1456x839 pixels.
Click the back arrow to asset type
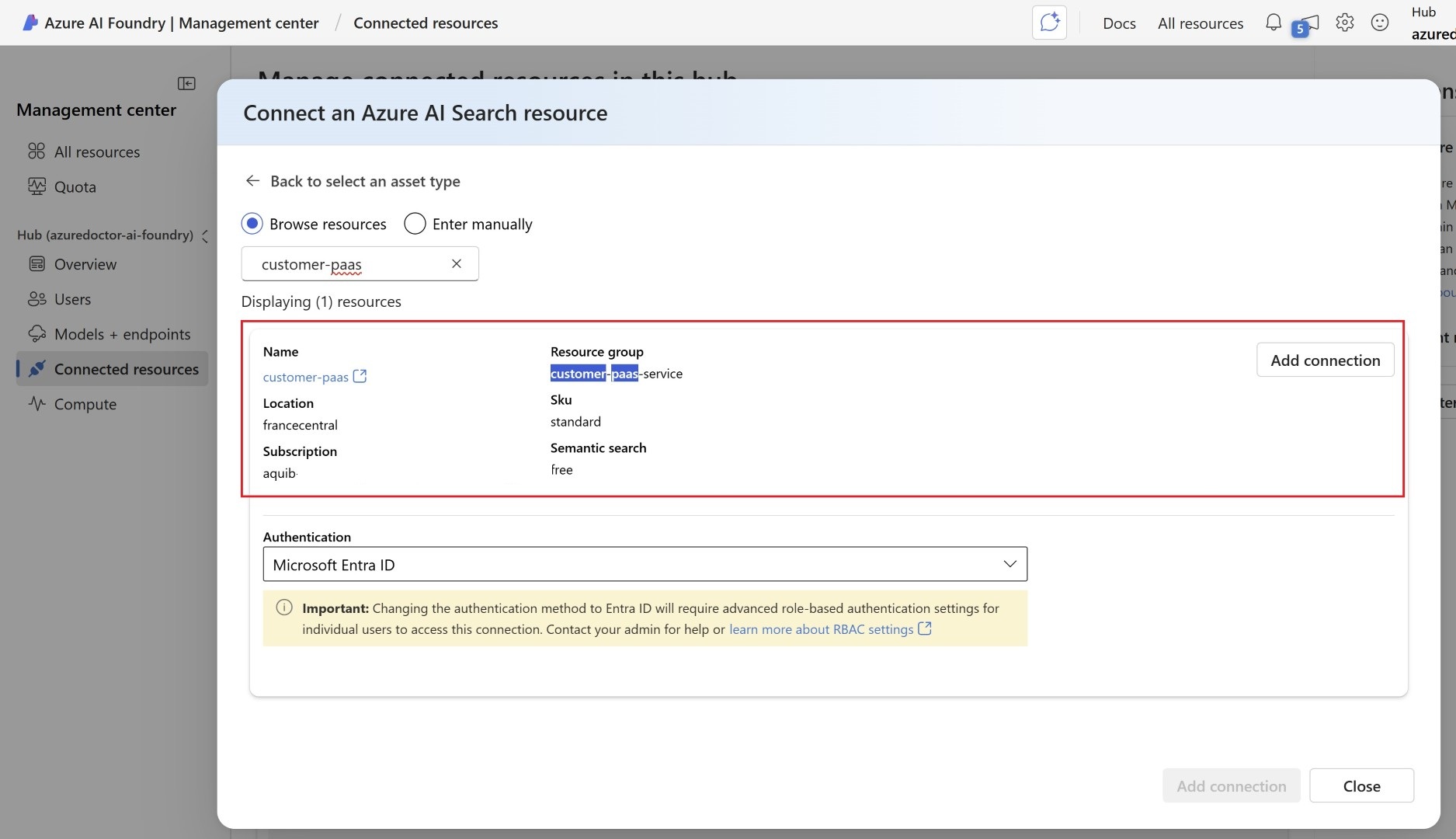(x=252, y=180)
